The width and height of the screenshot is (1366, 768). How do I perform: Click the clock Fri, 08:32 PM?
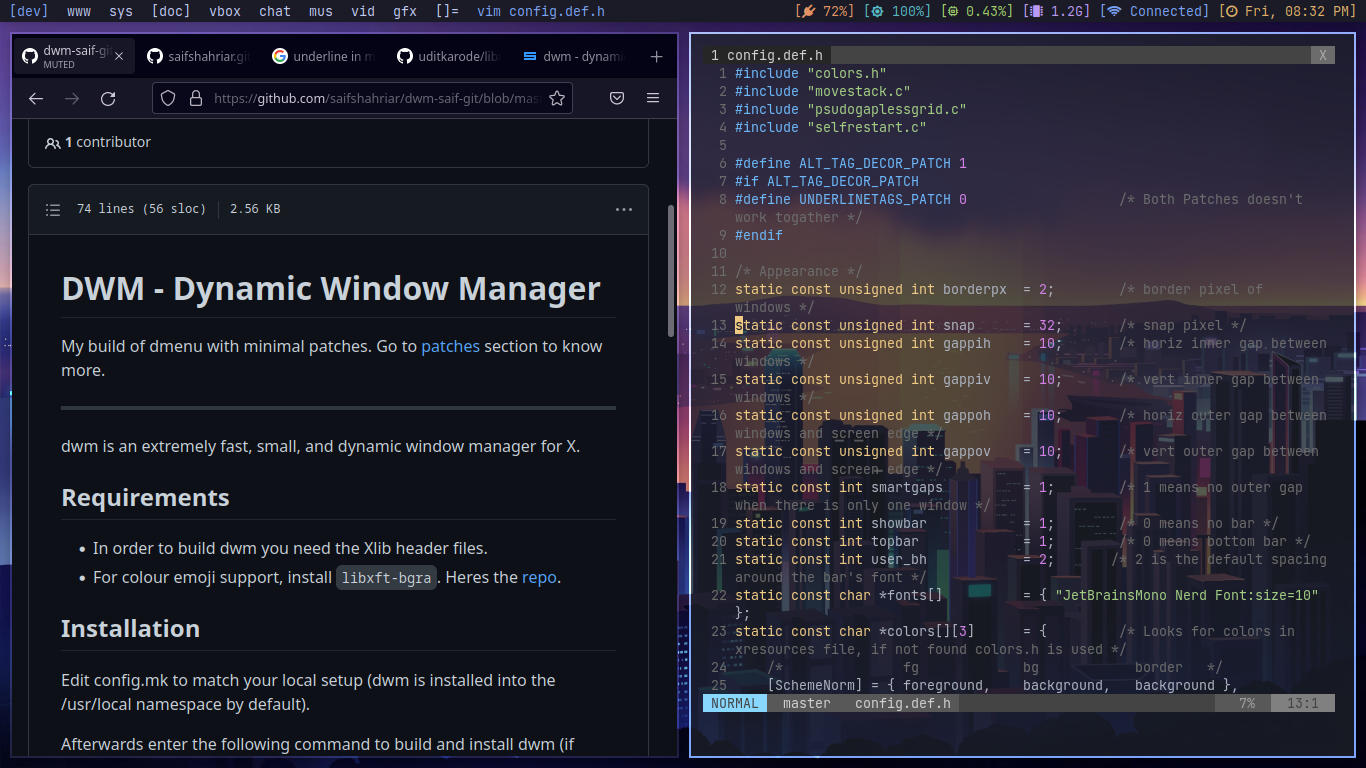coord(1288,11)
